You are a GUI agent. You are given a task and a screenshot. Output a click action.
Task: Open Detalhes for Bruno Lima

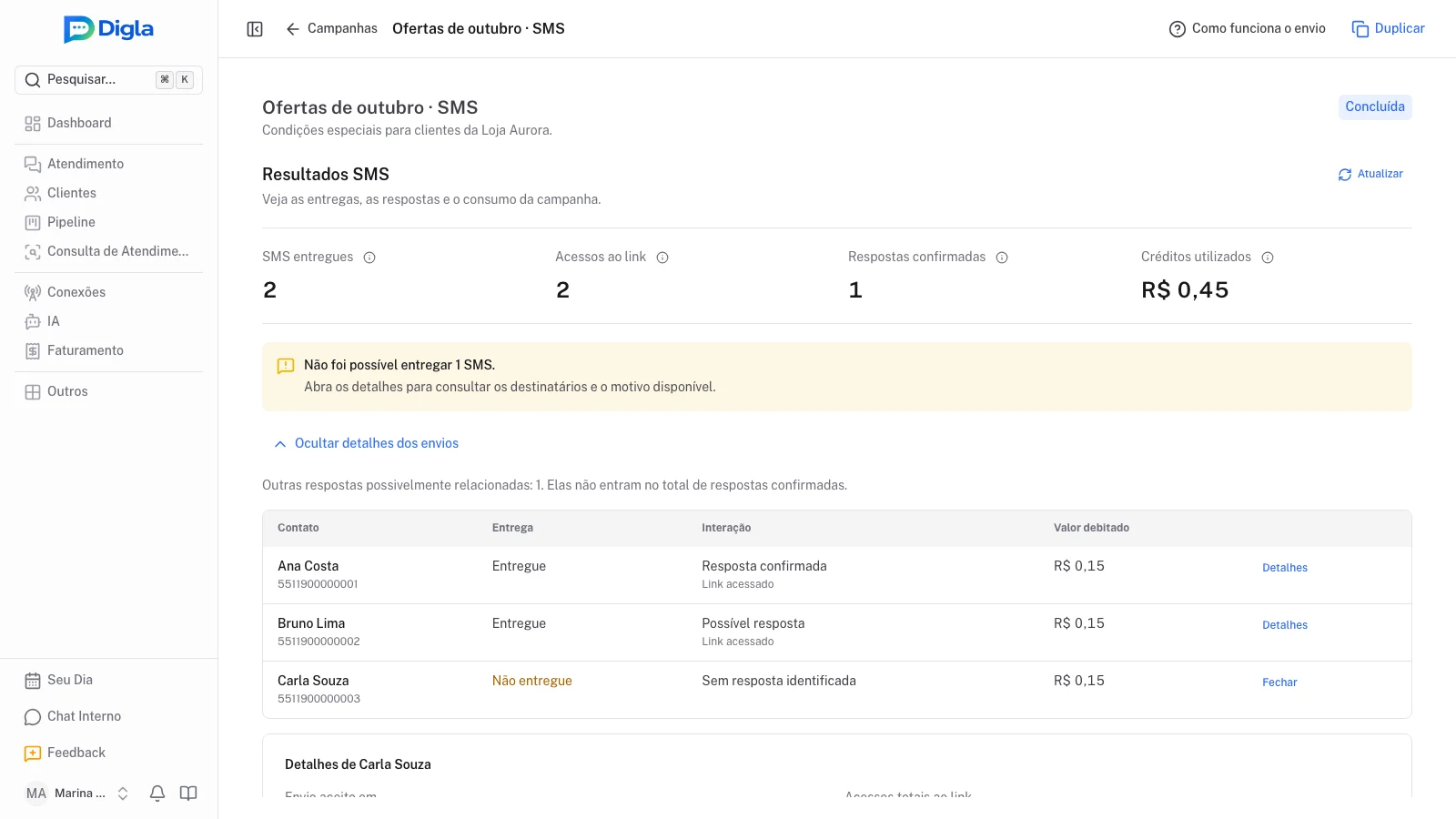[x=1285, y=625]
